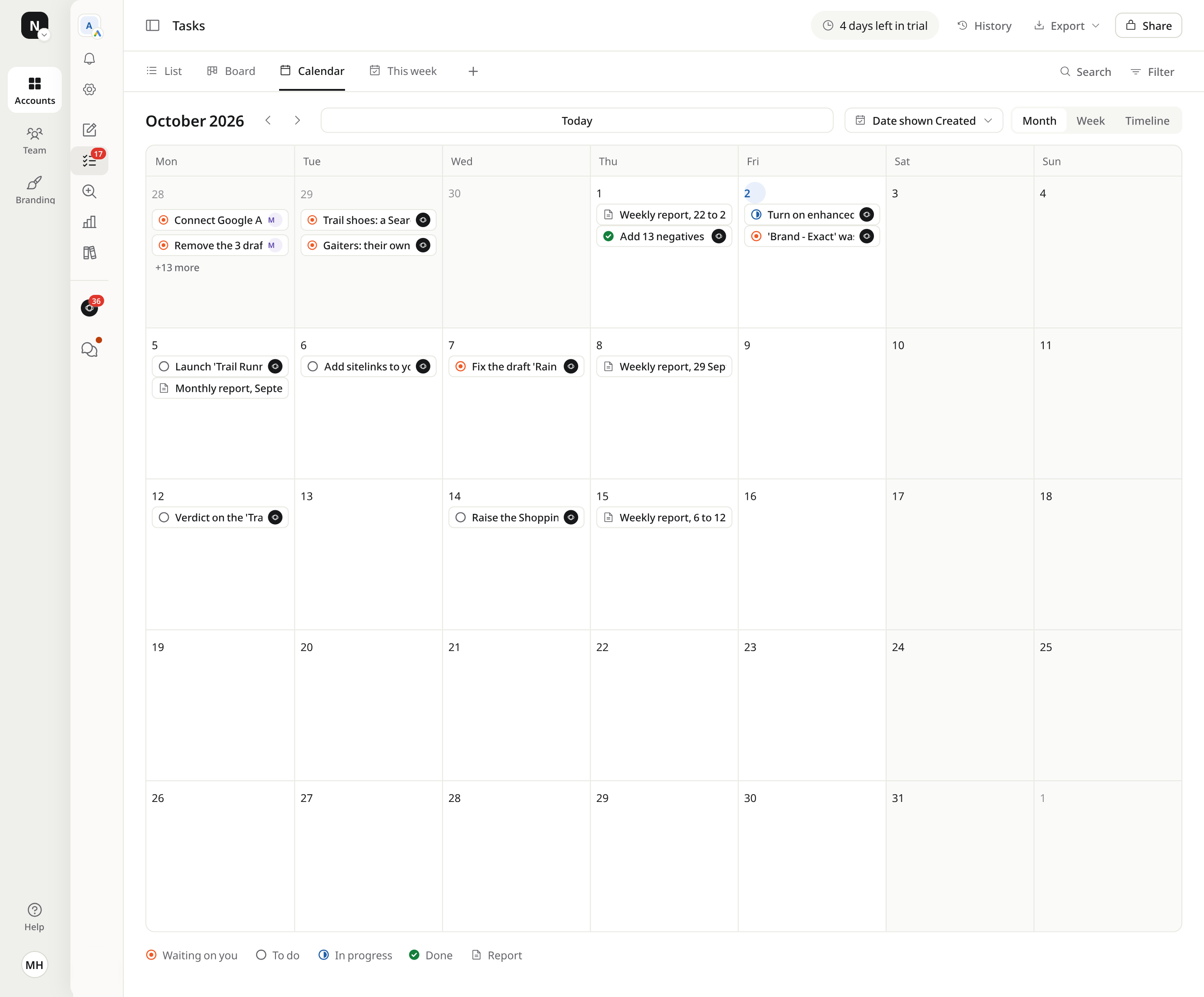The image size is (1204, 997).
Task: Click eye icon on 'Brand - Exact' task
Action: (866, 236)
